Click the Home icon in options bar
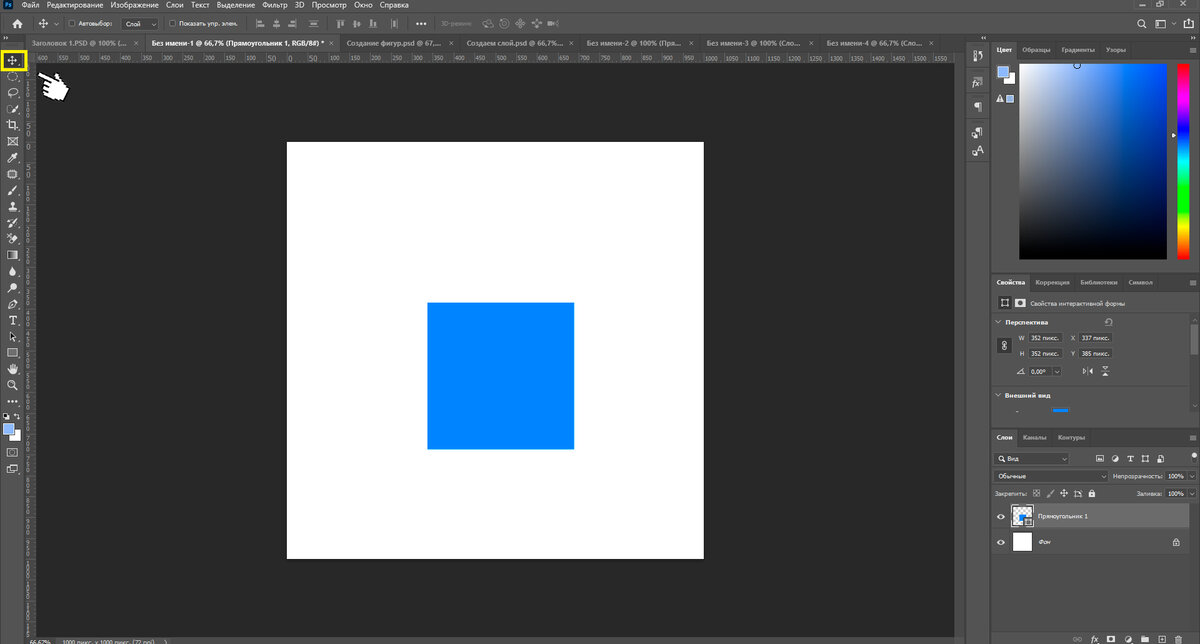Image resolution: width=1200 pixels, height=644 pixels. 17,23
